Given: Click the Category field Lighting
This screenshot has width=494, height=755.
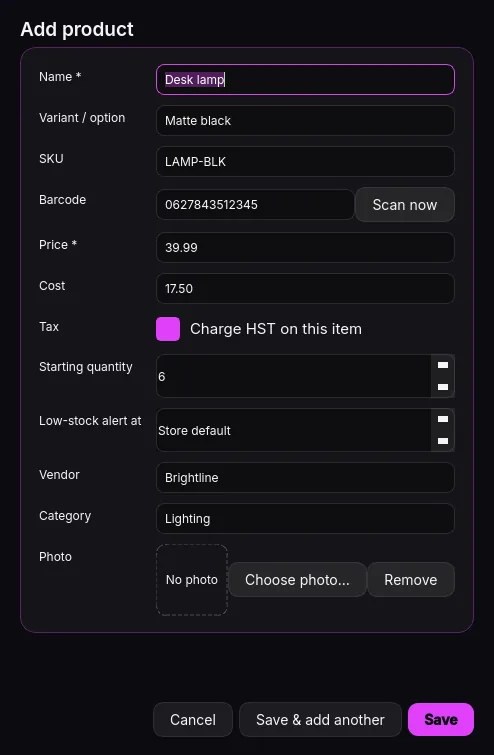Looking at the screenshot, I should pos(305,519).
